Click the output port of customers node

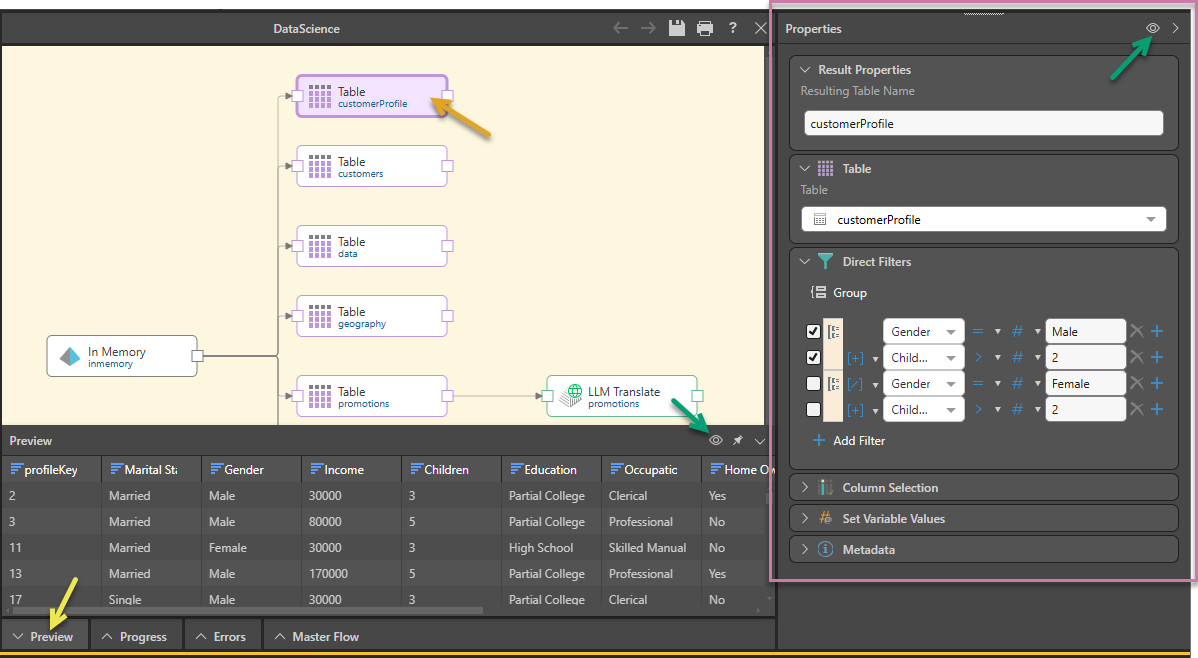click(x=448, y=166)
